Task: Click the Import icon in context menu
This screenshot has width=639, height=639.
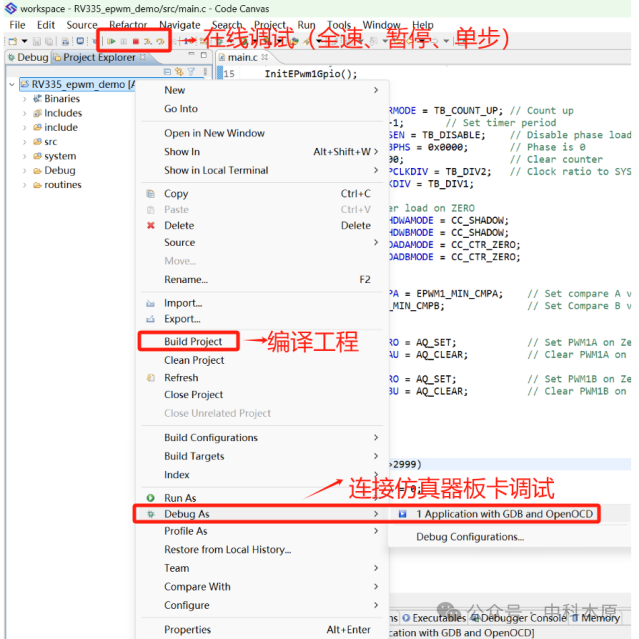Action: click(150, 303)
